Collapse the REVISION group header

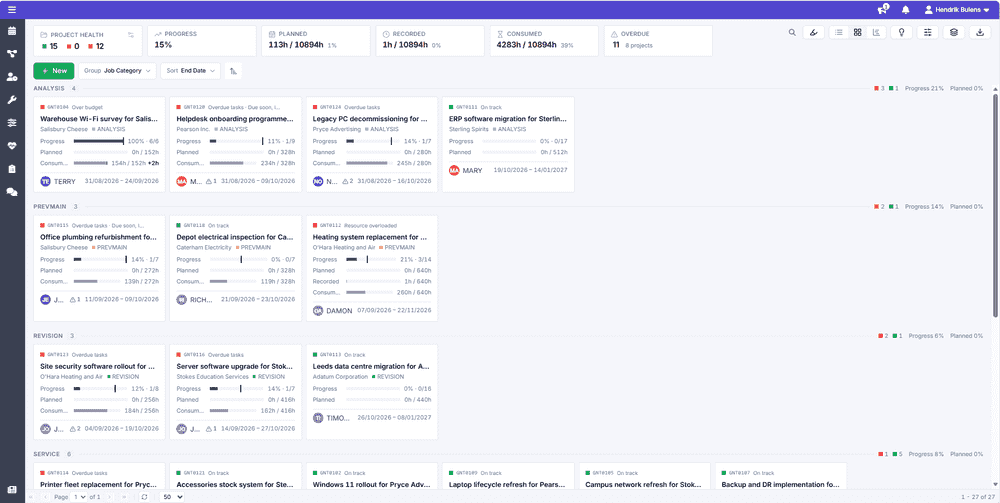pyautogui.click(x=48, y=336)
